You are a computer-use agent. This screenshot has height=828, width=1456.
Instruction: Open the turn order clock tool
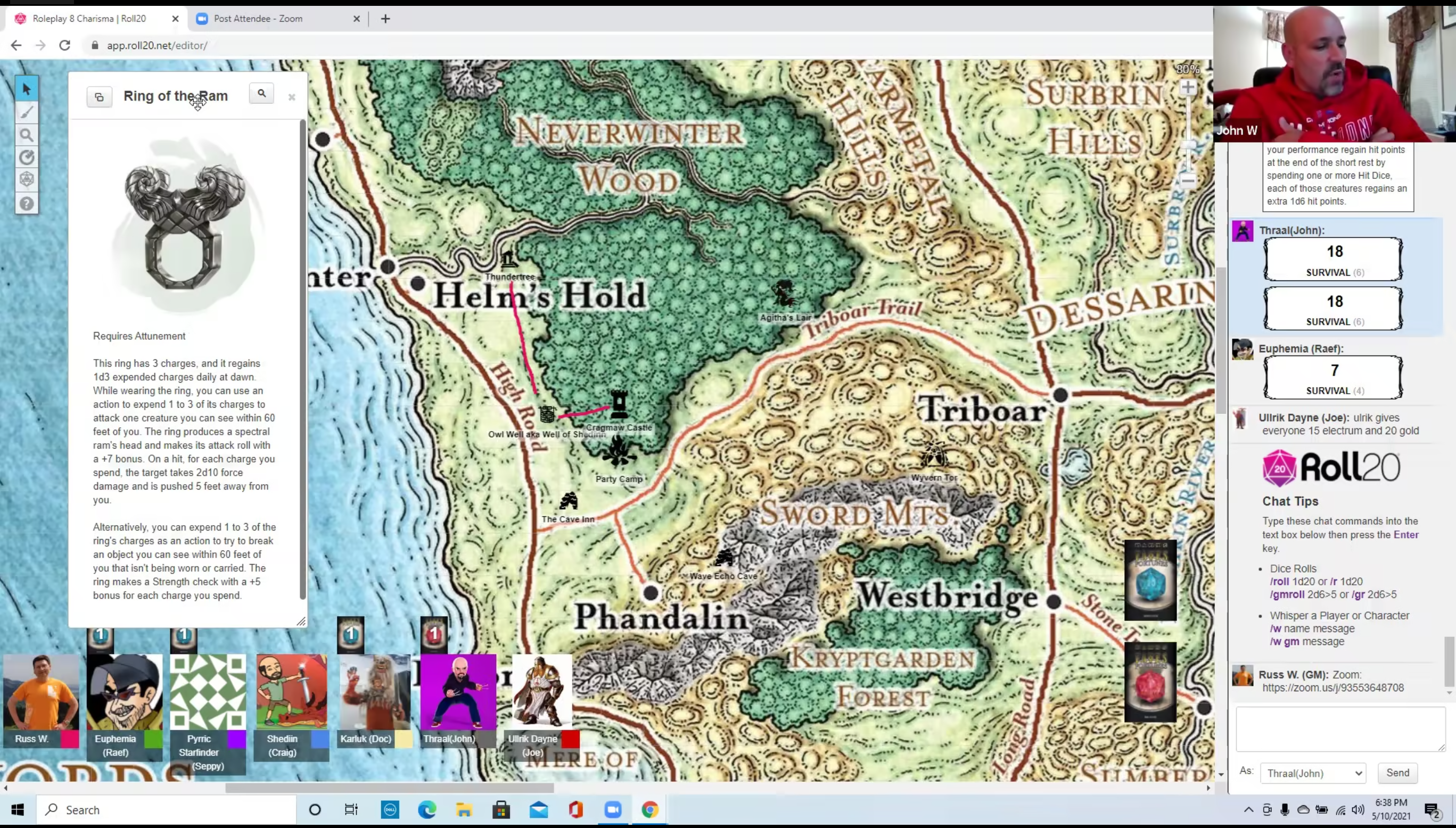click(26, 158)
